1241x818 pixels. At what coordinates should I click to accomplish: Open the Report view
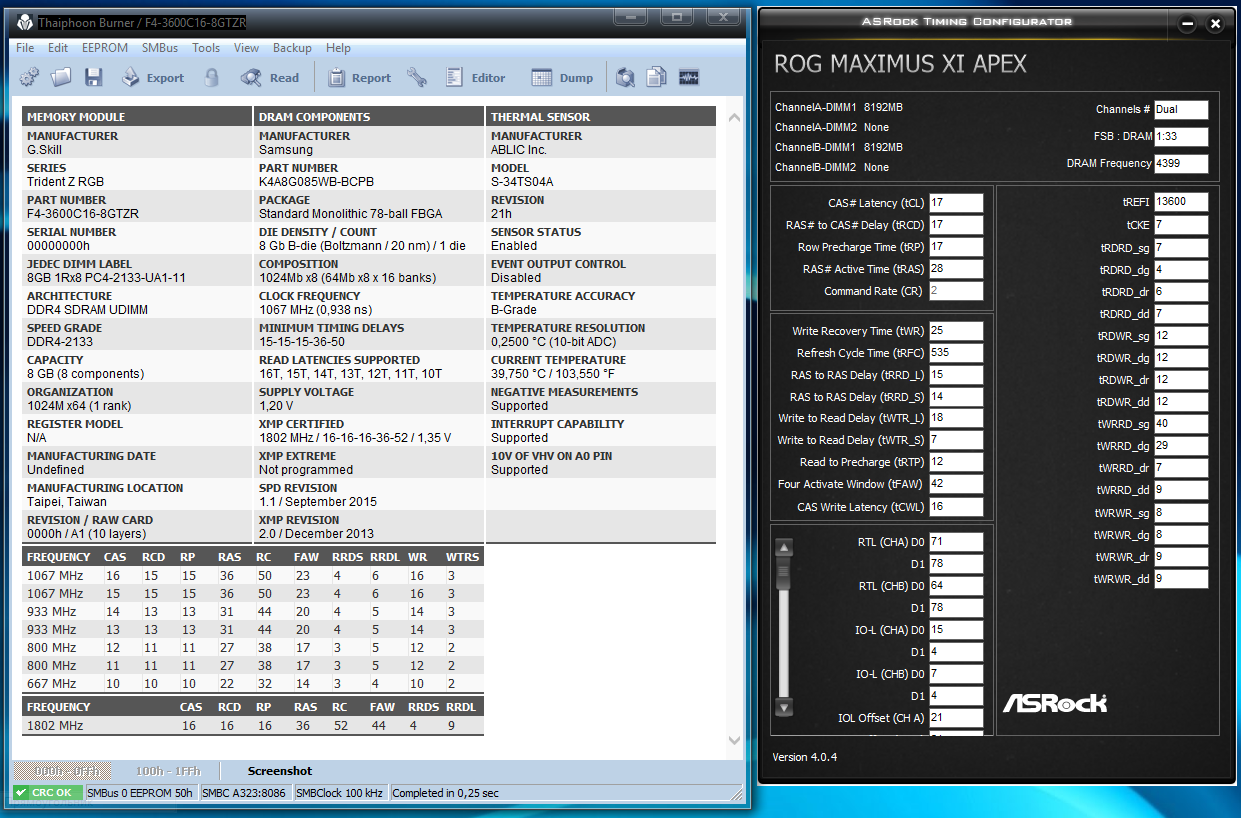358,77
